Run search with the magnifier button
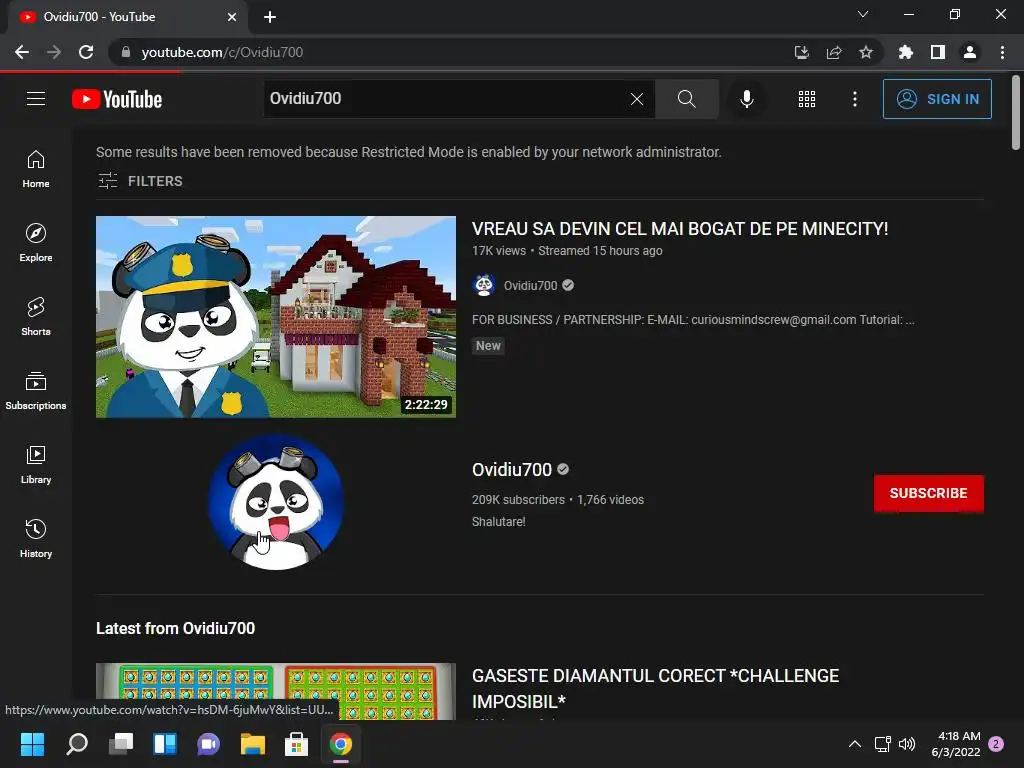1024x768 pixels. tap(686, 99)
